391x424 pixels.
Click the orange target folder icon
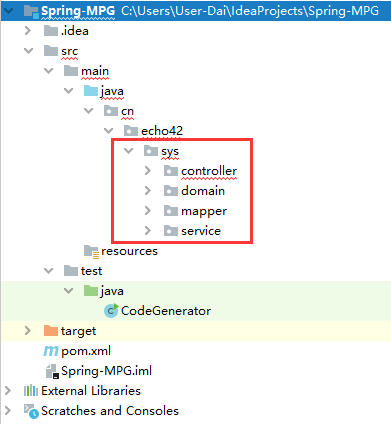coord(51,331)
